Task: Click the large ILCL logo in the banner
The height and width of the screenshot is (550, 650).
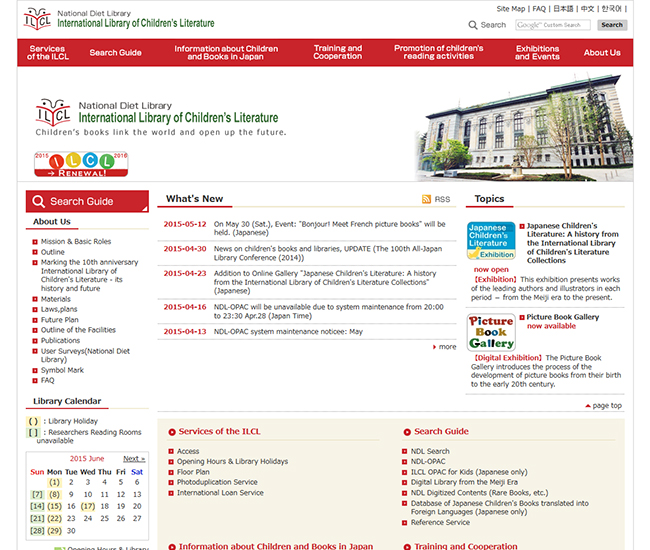Action: (53, 112)
